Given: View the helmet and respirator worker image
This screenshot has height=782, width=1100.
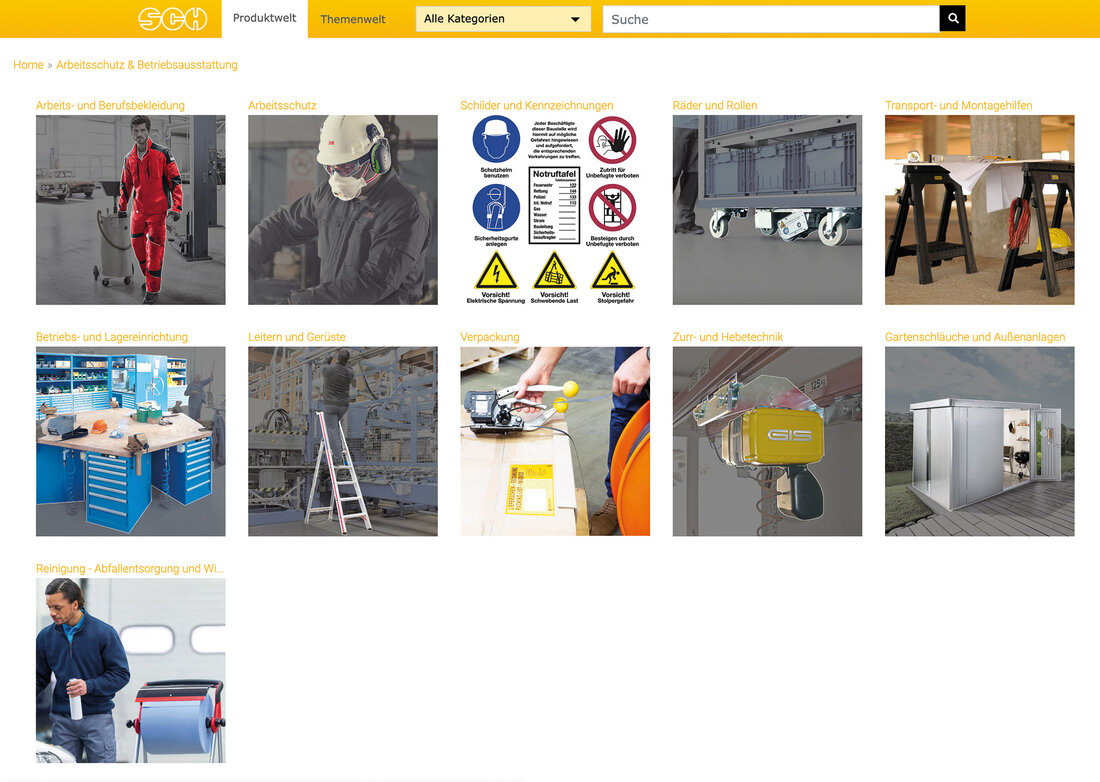Looking at the screenshot, I should pos(343,210).
